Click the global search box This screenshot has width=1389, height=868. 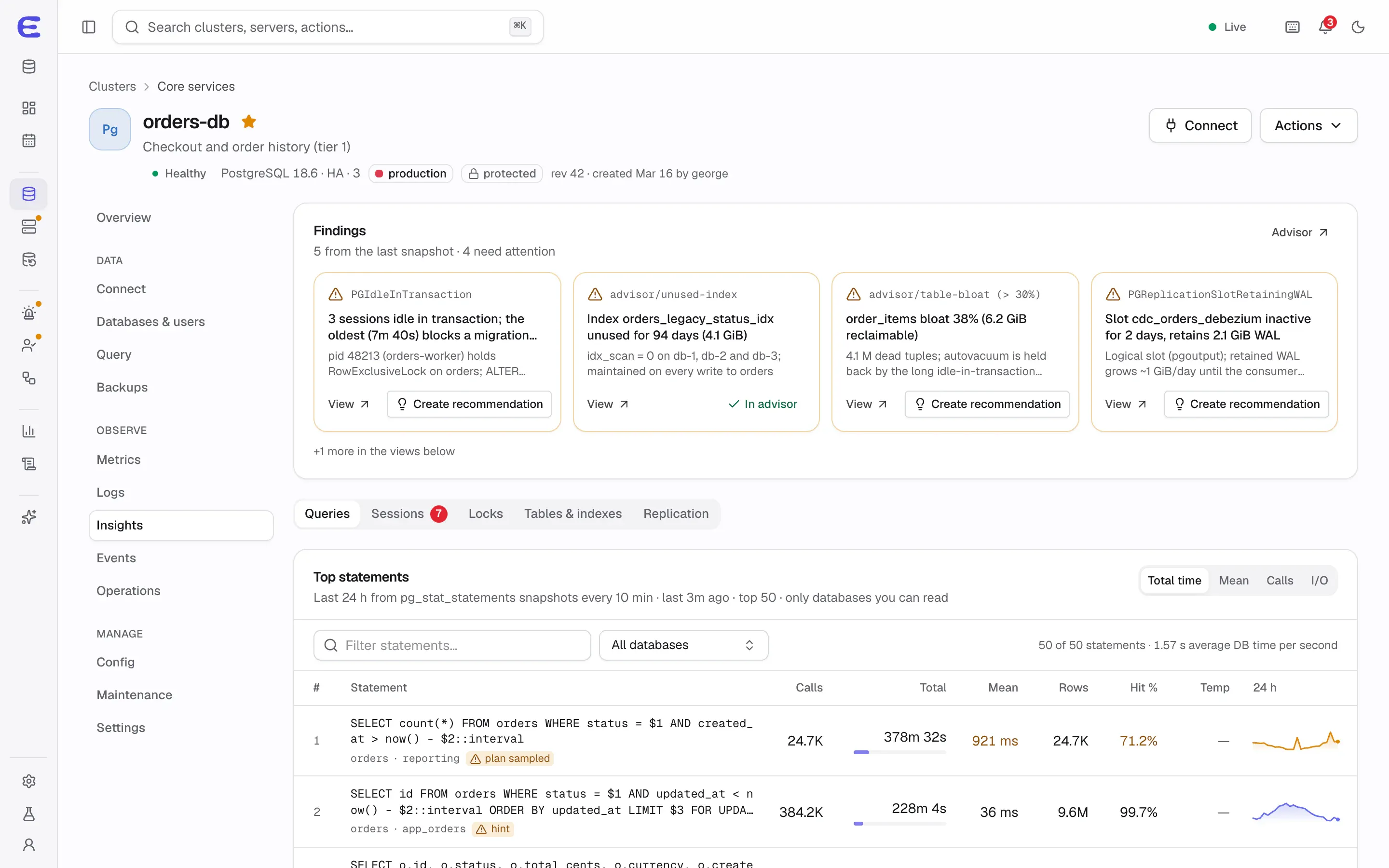point(328,27)
